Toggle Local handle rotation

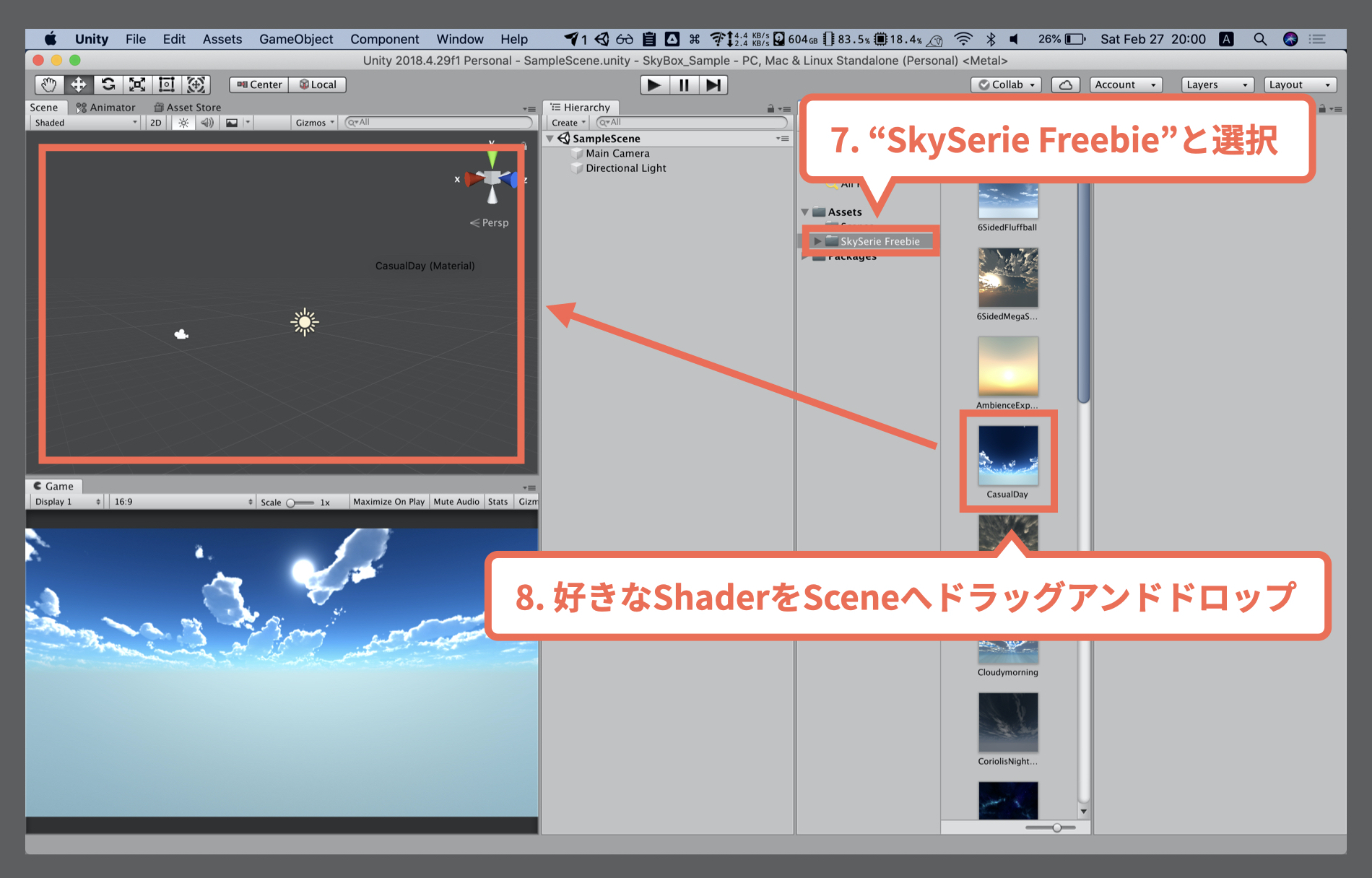318,84
